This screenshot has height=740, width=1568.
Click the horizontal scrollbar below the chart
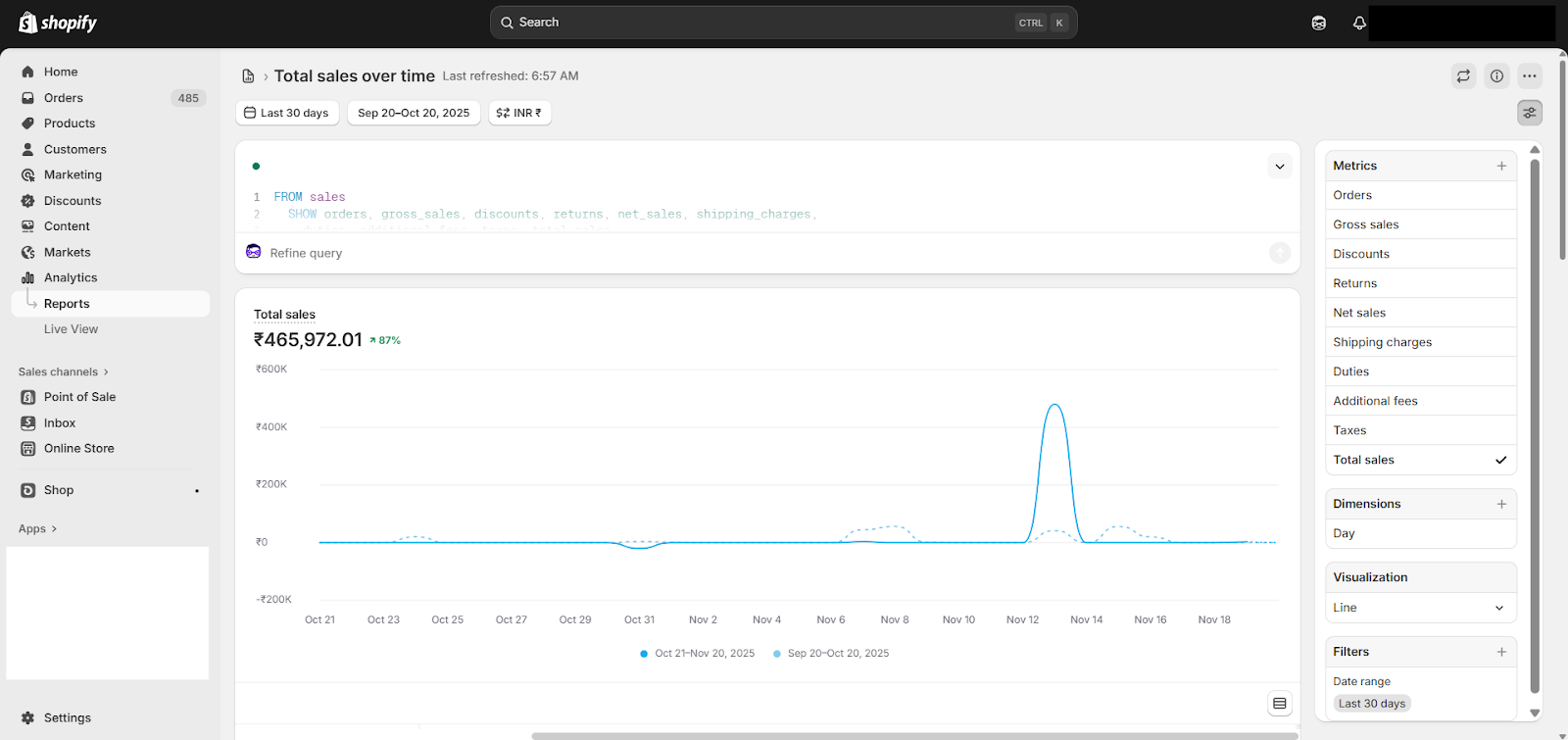(914, 735)
